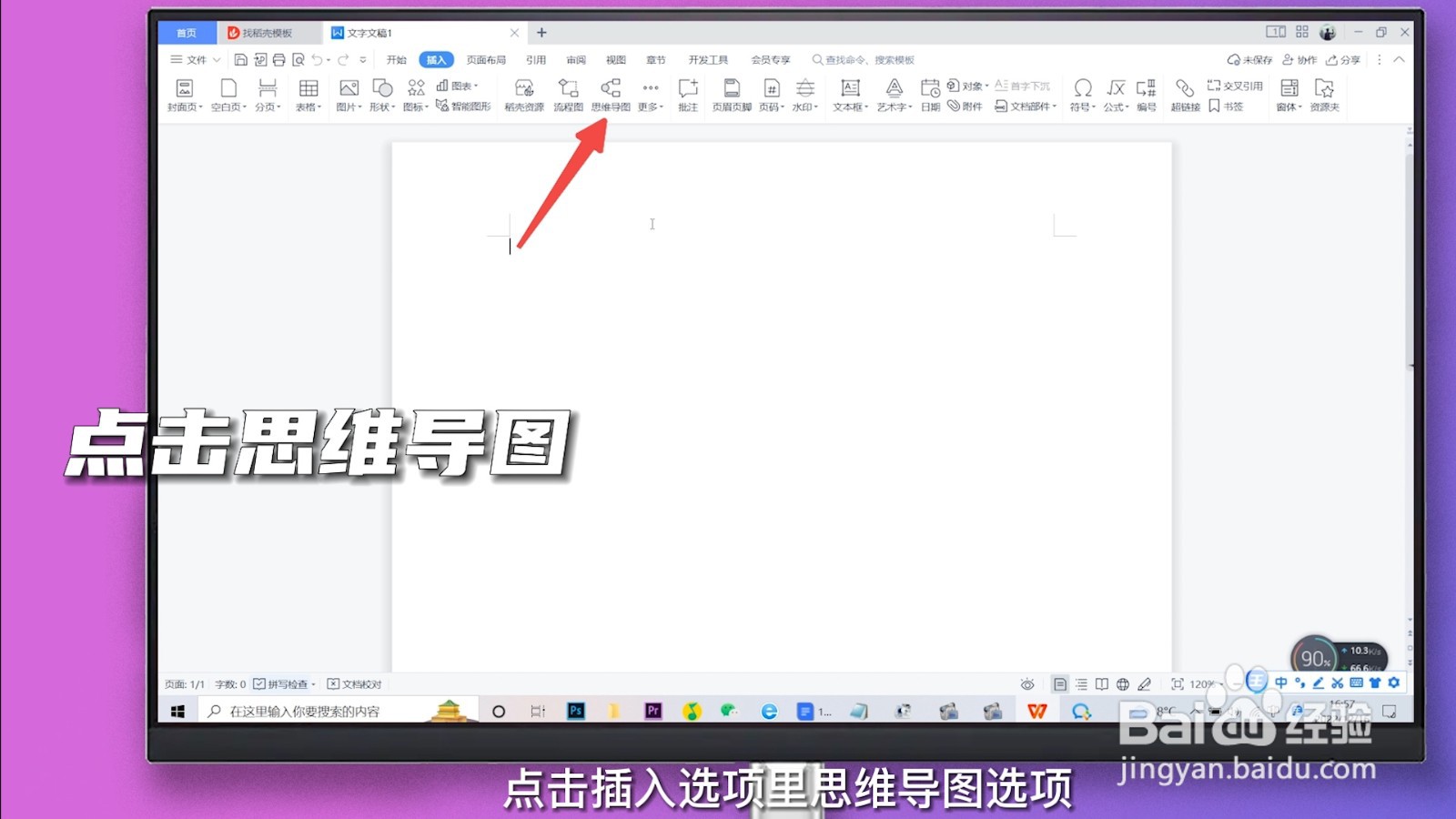Click the fit-page zoom icon

(x=1177, y=684)
